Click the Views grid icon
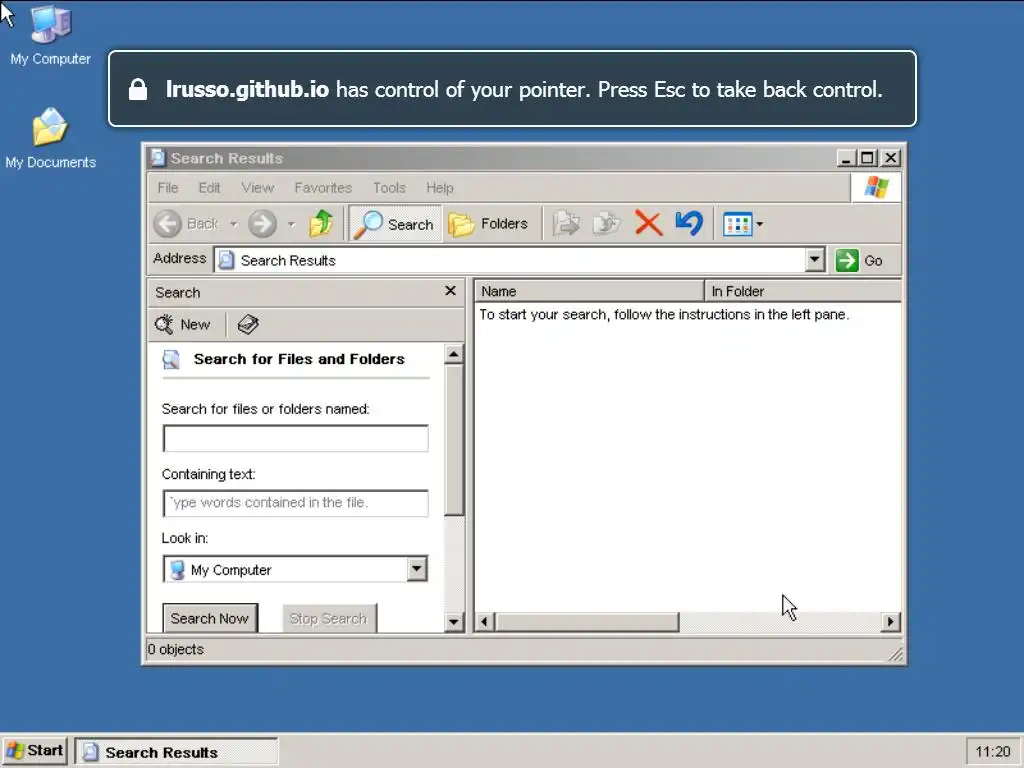Image resolution: width=1024 pixels, height=768 pixels. pyautogui.click(x=737, y=225)
